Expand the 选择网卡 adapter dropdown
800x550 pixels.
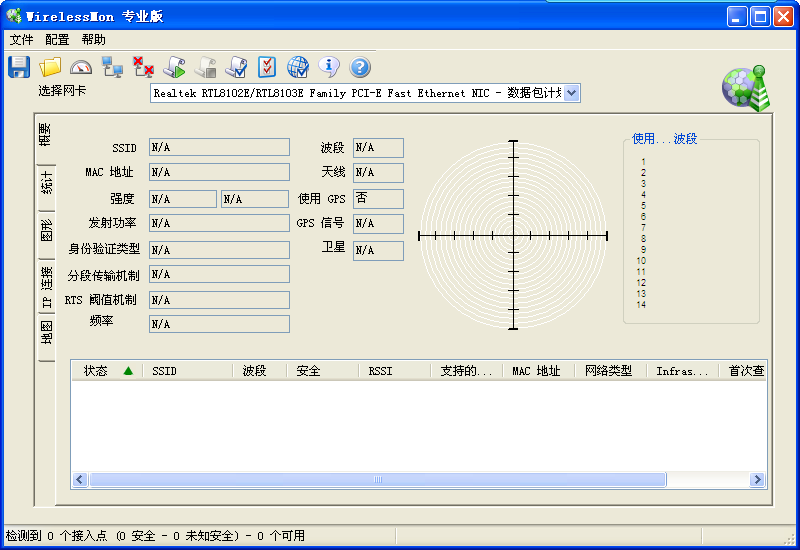tap(572, 93)
